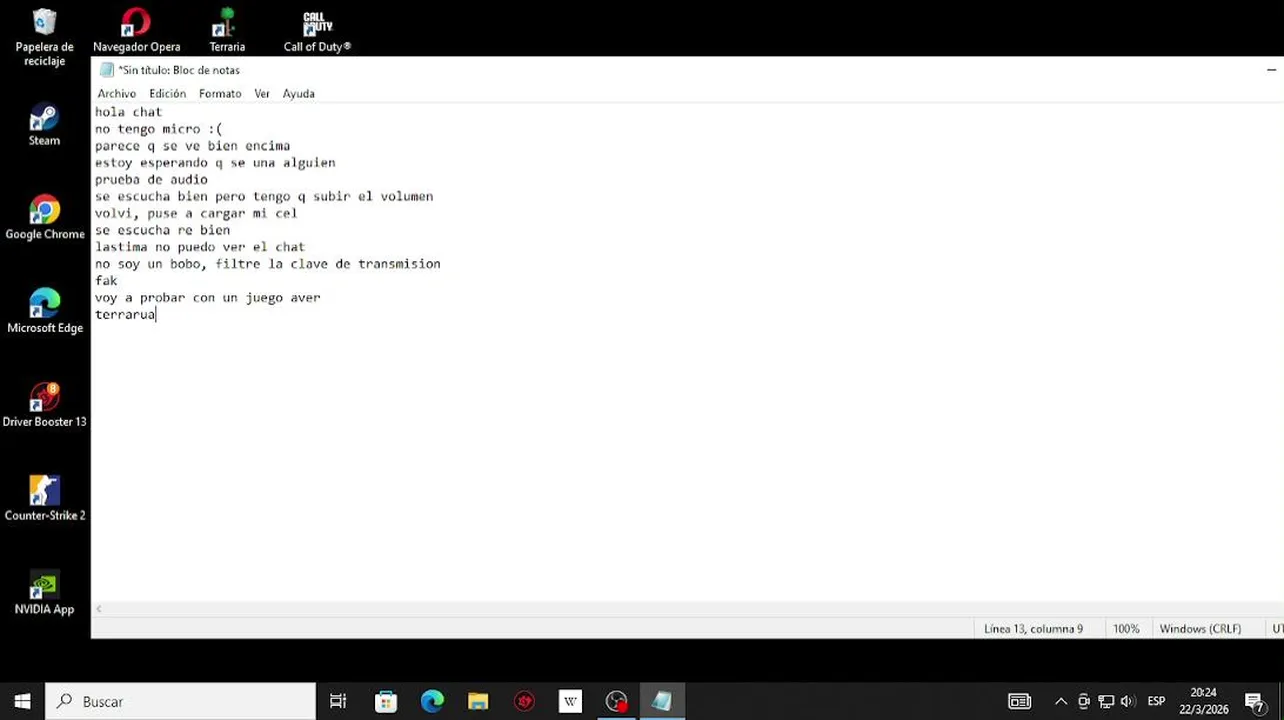Click the line "se escucha re bien"
The height and width of the screenshot is (720, 1284).
click(x=162, y=230)
